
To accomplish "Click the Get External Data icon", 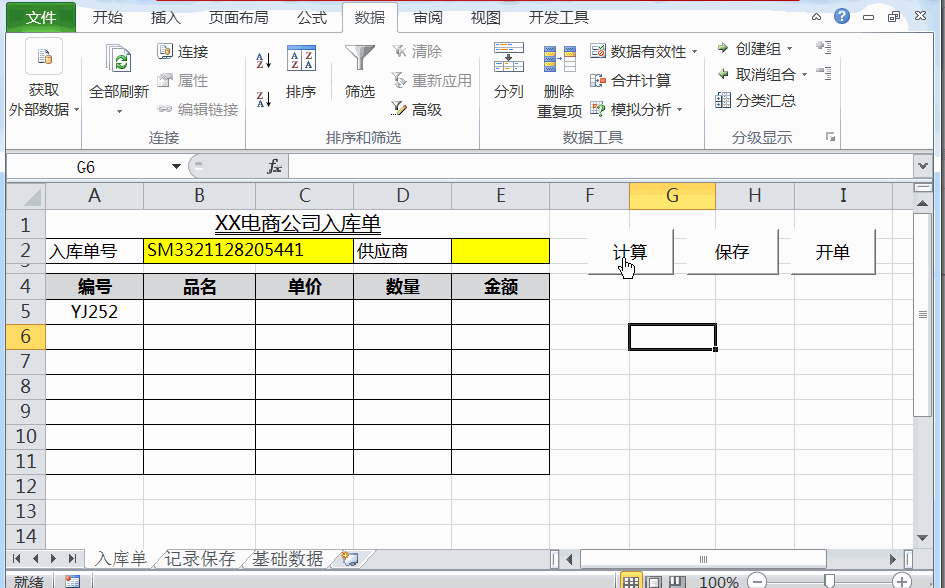I will point(43,57).
